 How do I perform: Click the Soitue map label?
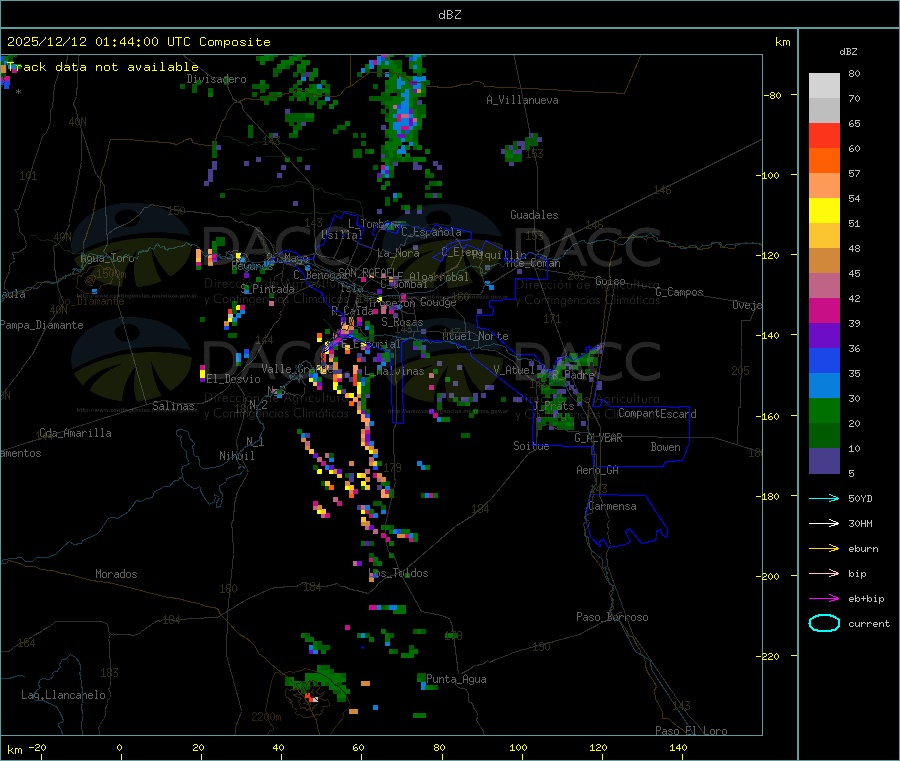pyautogui.click(x=532, y=446)
